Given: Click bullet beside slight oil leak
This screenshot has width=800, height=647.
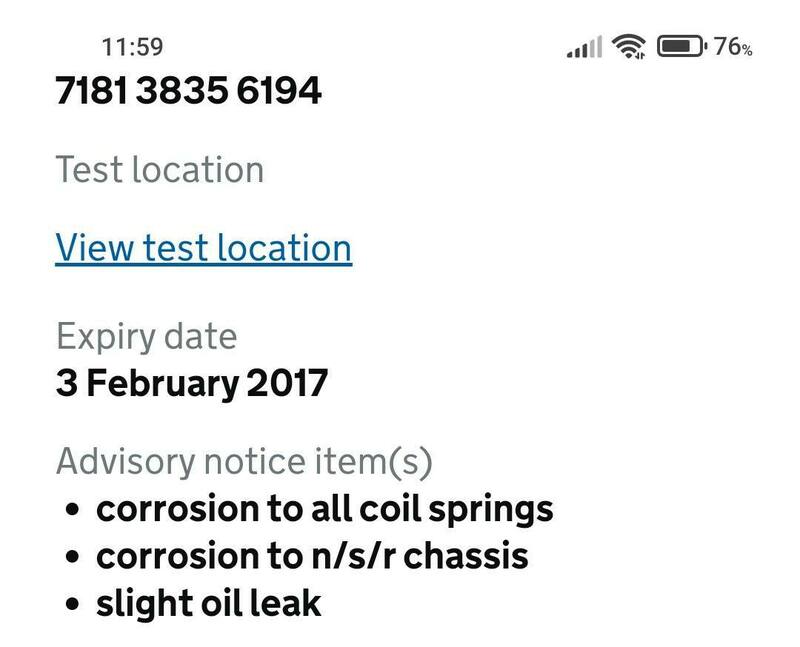Looking at the screenshot, I should tap(72, 604).
